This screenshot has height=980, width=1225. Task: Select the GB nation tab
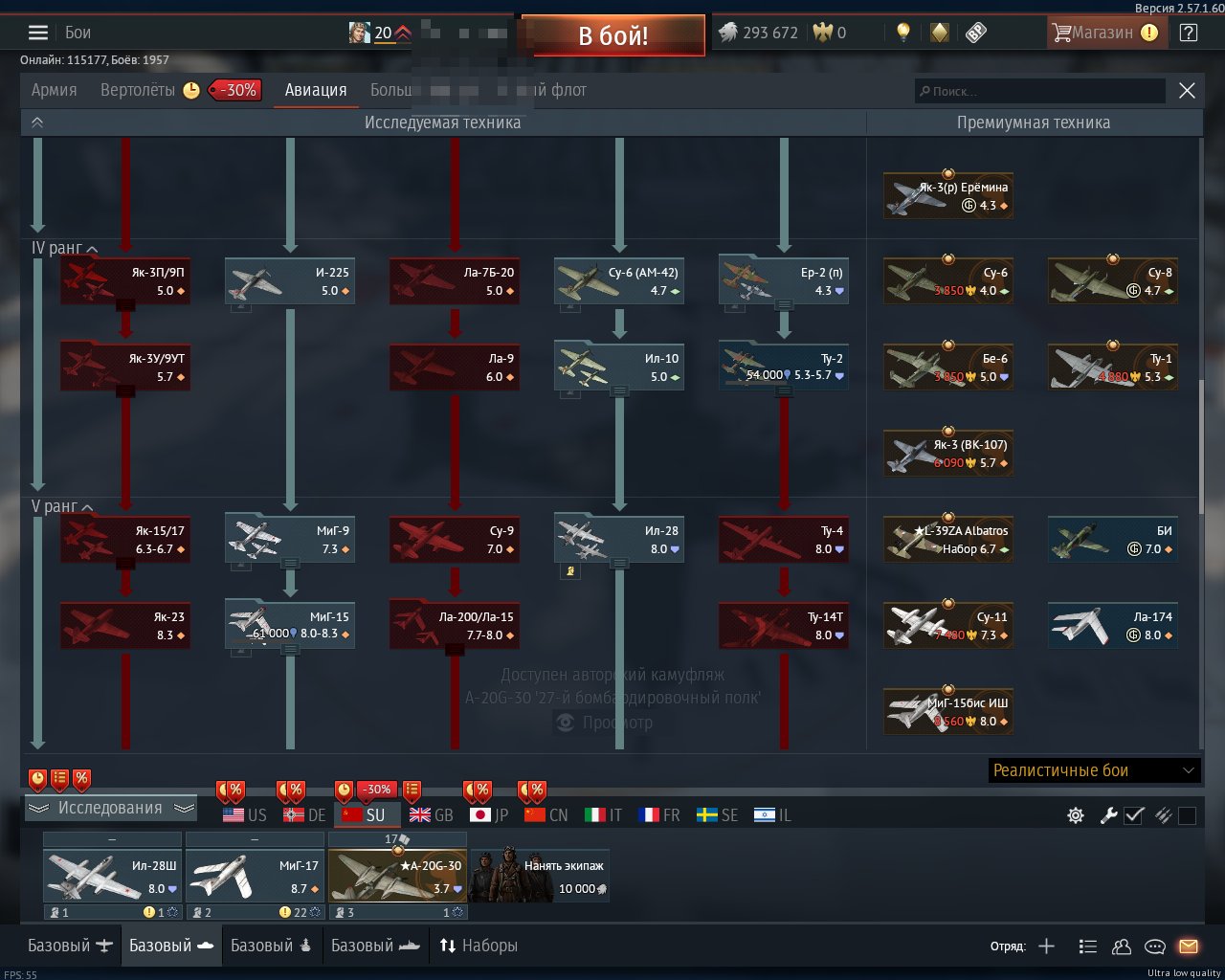pos(432,815)
